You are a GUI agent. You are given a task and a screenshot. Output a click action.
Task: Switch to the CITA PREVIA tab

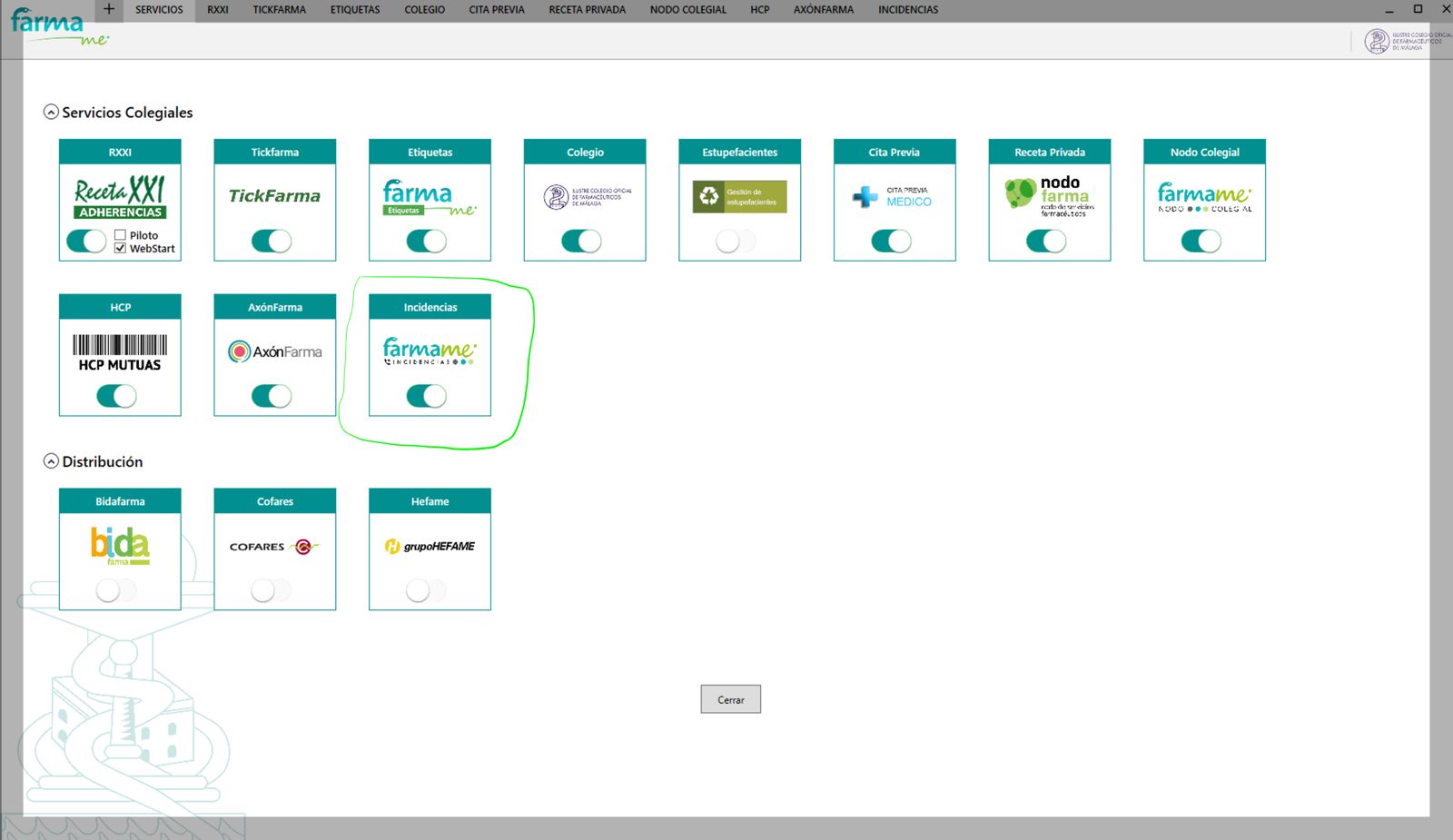click(x=497, y=10)
